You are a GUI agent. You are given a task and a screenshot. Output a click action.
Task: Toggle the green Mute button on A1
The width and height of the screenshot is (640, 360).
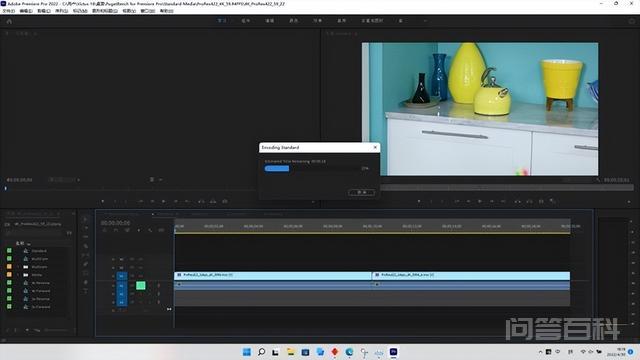coord(140,286)
